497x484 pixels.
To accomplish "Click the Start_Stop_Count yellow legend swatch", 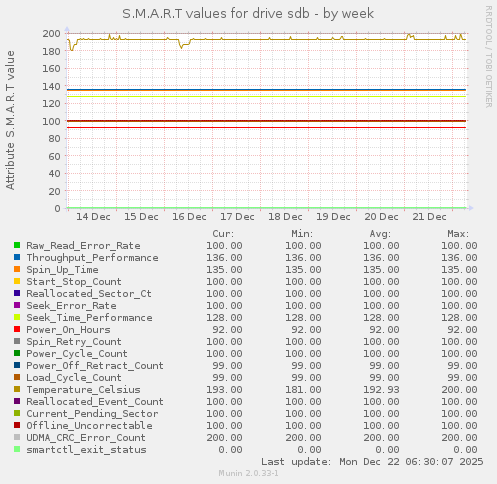I will point(17,281).
